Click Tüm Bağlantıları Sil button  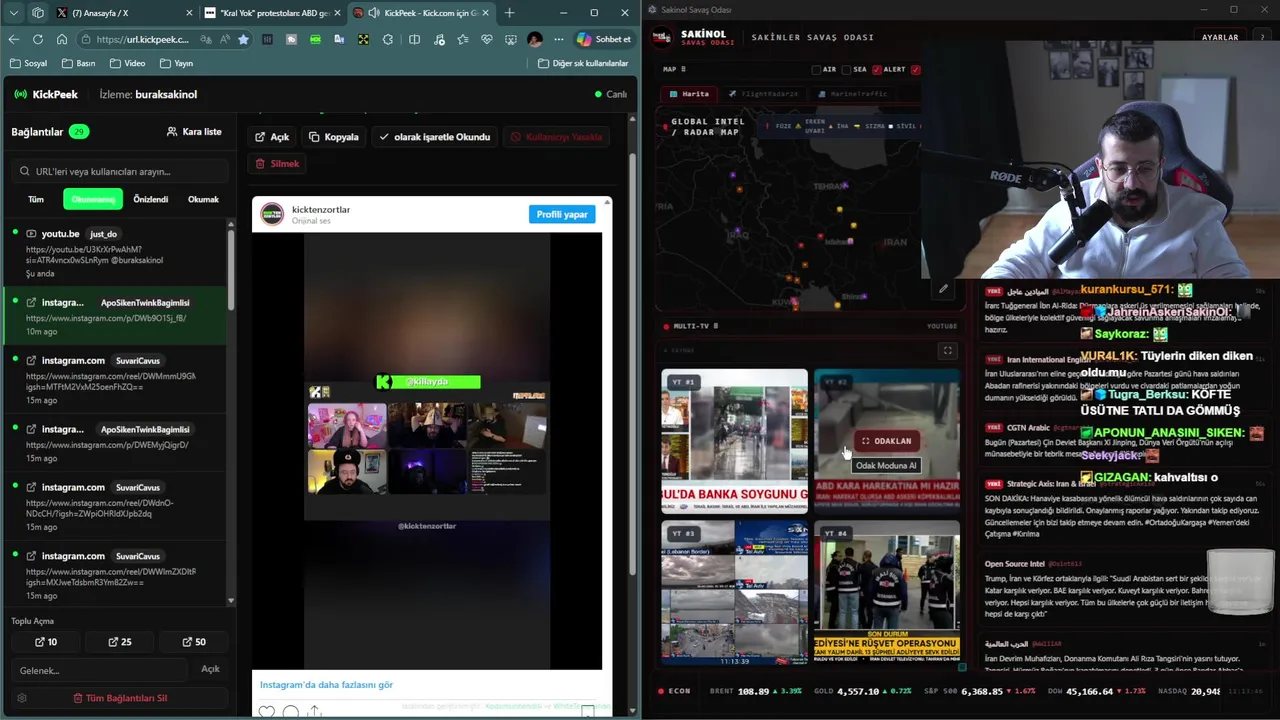click(x=120, y=698)
